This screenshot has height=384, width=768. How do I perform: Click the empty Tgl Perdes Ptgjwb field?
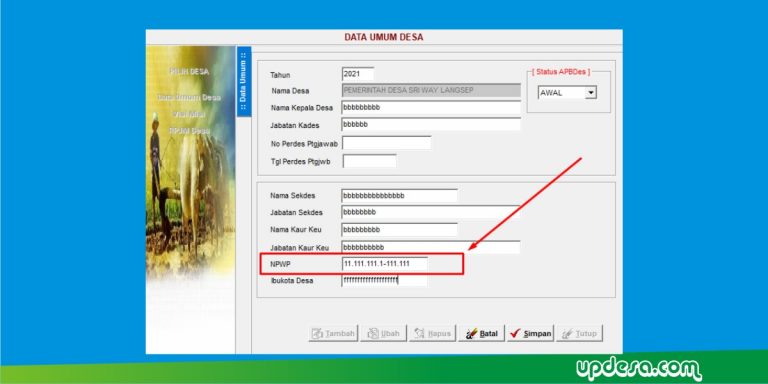[x=369, y=161]
